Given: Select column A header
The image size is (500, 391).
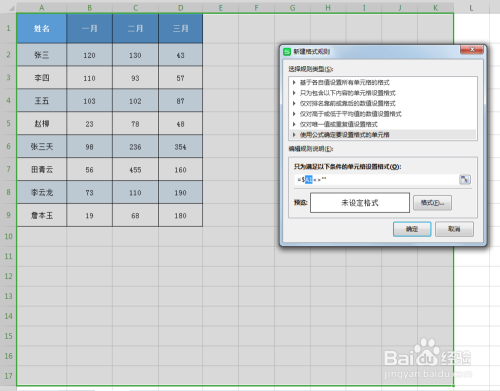Looking at the screenshot, I should (x=42, y=8).
